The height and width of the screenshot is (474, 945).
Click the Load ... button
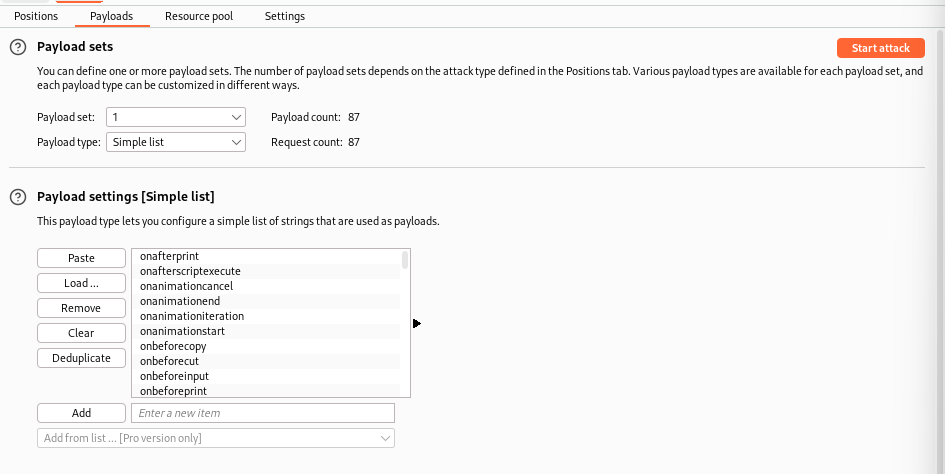coord(81,283)
